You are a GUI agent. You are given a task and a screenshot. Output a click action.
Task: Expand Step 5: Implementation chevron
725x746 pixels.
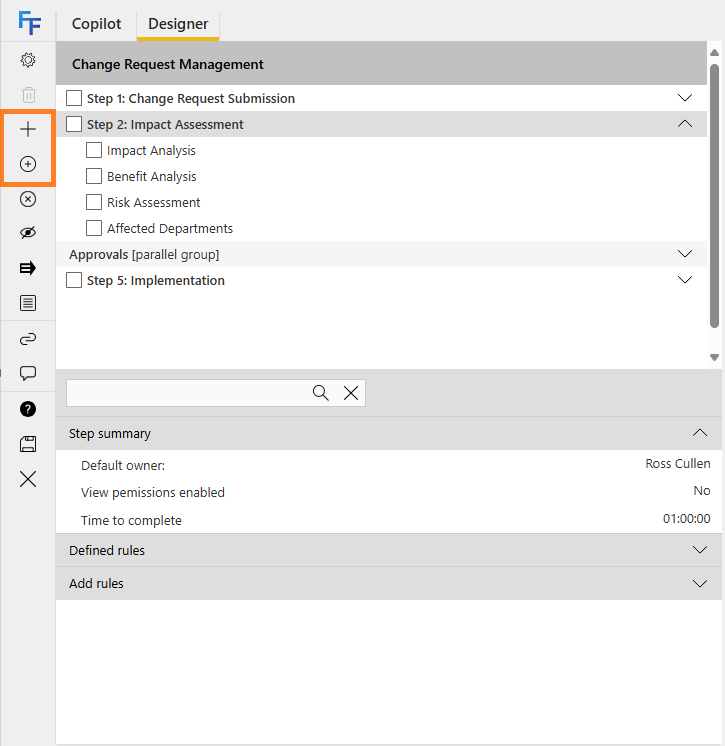pos(685,280)
